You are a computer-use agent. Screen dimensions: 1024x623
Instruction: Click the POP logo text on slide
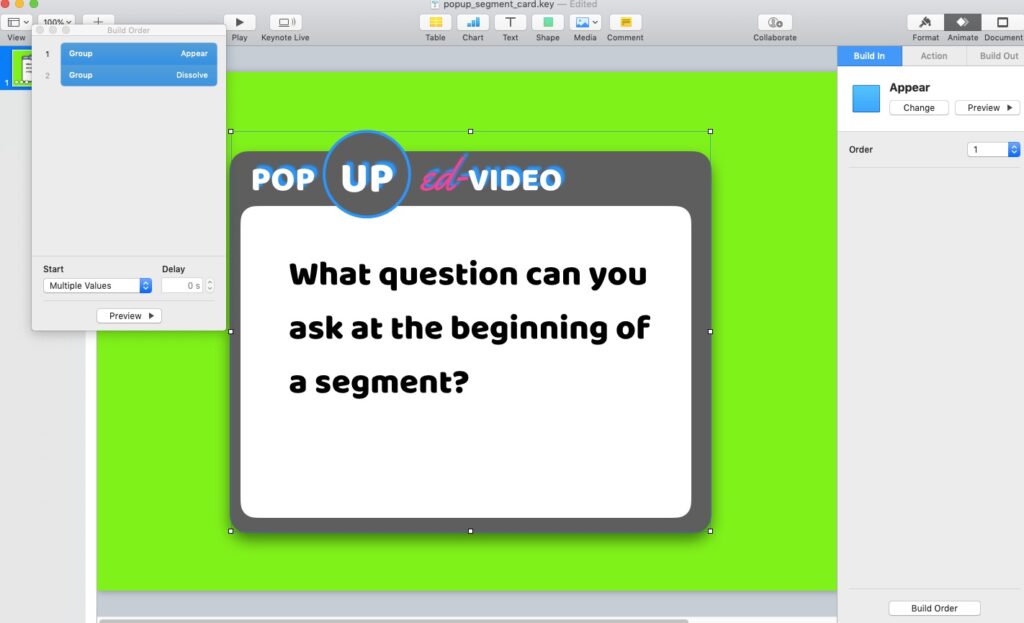tap(283, 179)
